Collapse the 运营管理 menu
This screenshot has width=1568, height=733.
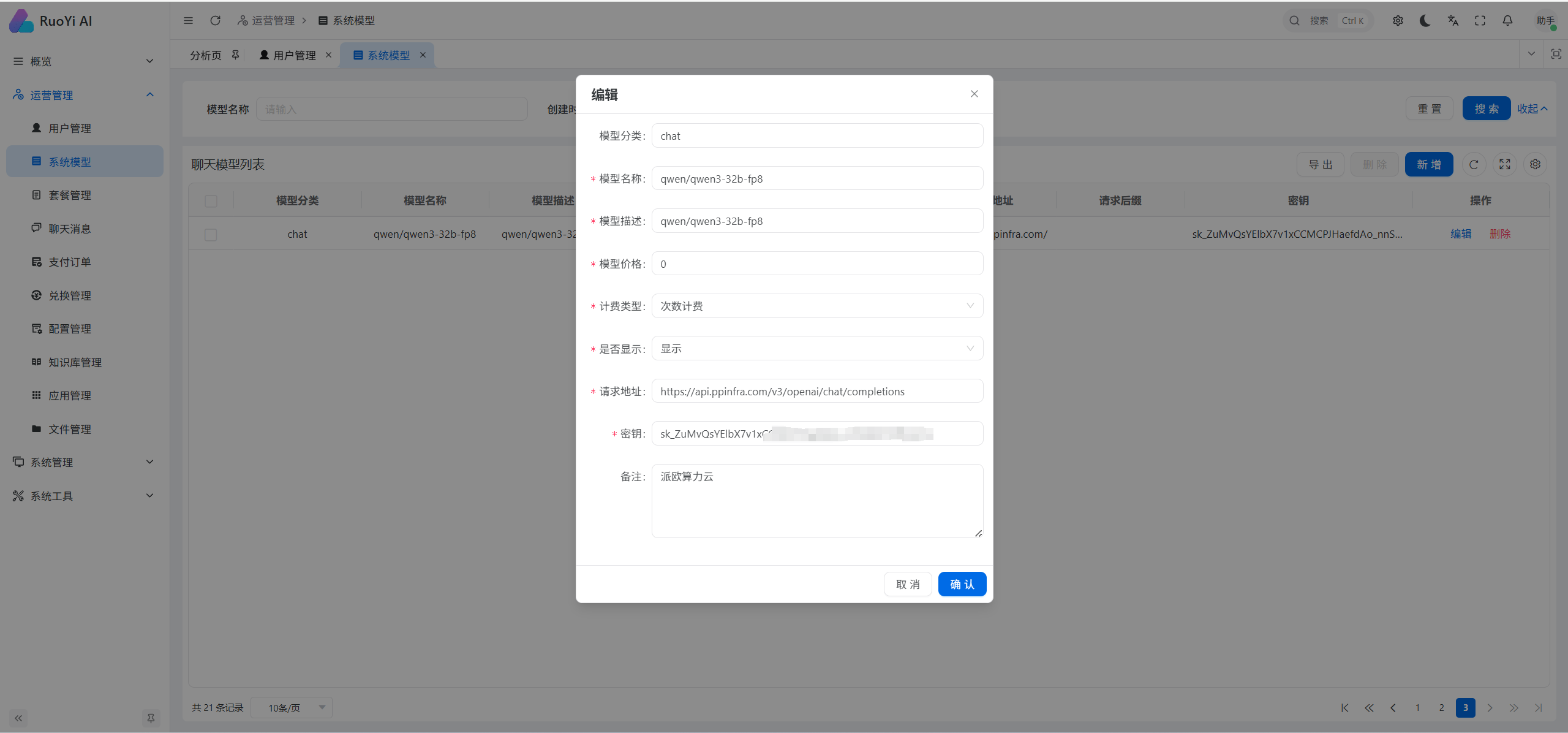[x=85, y=95]
